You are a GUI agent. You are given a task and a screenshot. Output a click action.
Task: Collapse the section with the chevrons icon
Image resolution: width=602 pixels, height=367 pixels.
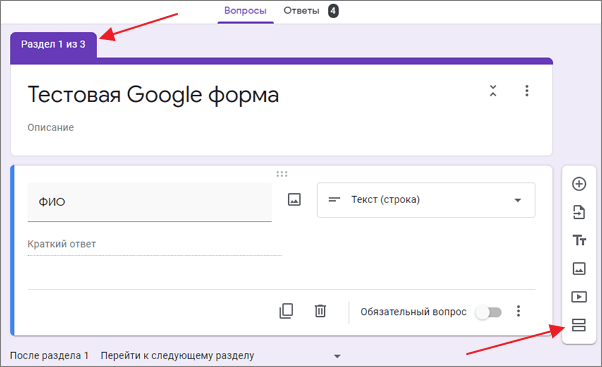pos(493,91)
